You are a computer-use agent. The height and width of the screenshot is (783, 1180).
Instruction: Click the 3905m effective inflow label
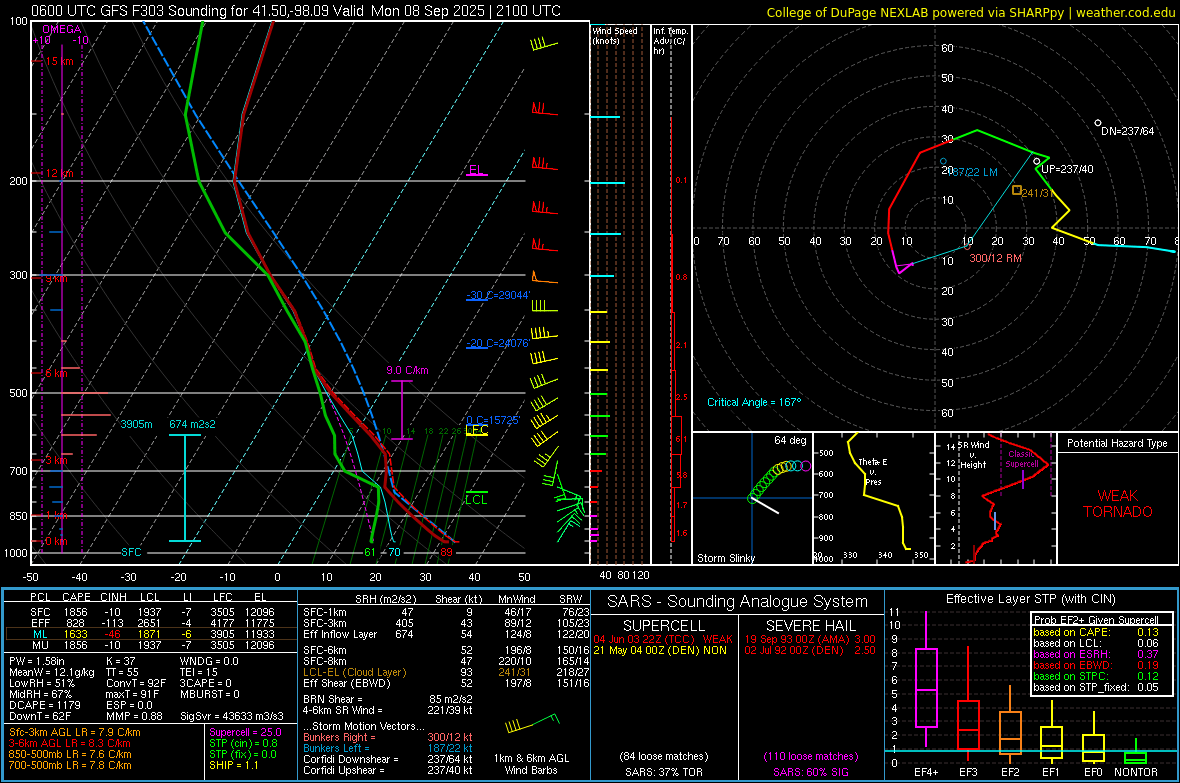(136, 424)
